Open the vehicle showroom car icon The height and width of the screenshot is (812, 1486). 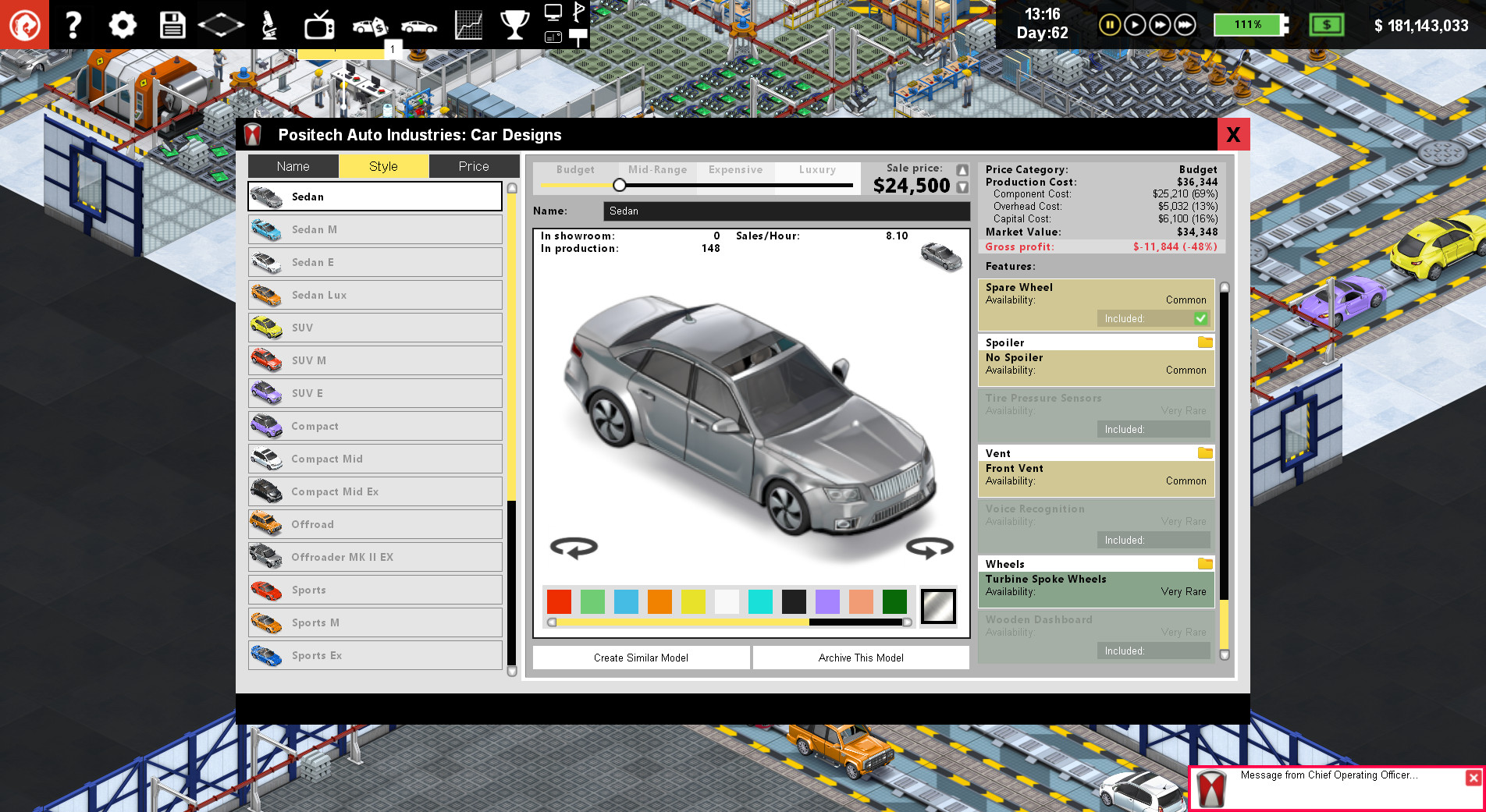pos(418,24)
